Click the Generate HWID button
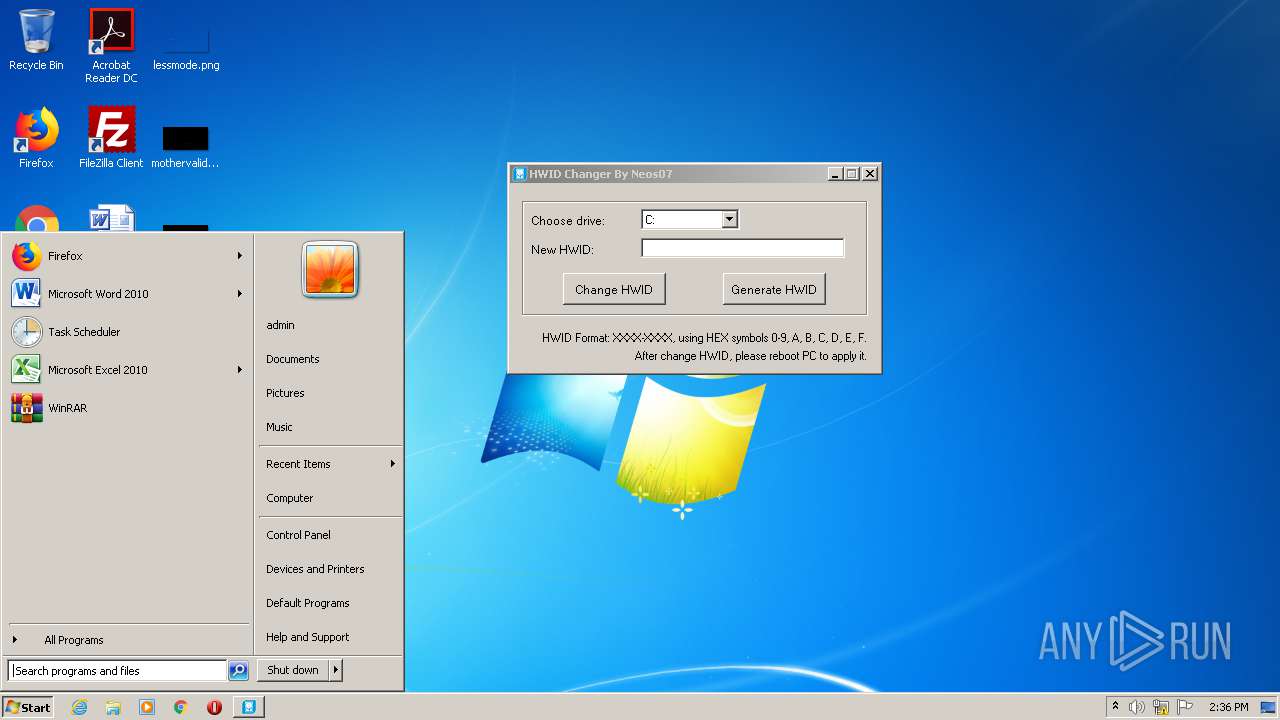This screenshot has height=720, width=1280. pyautogui.click(x=774, y=290)
